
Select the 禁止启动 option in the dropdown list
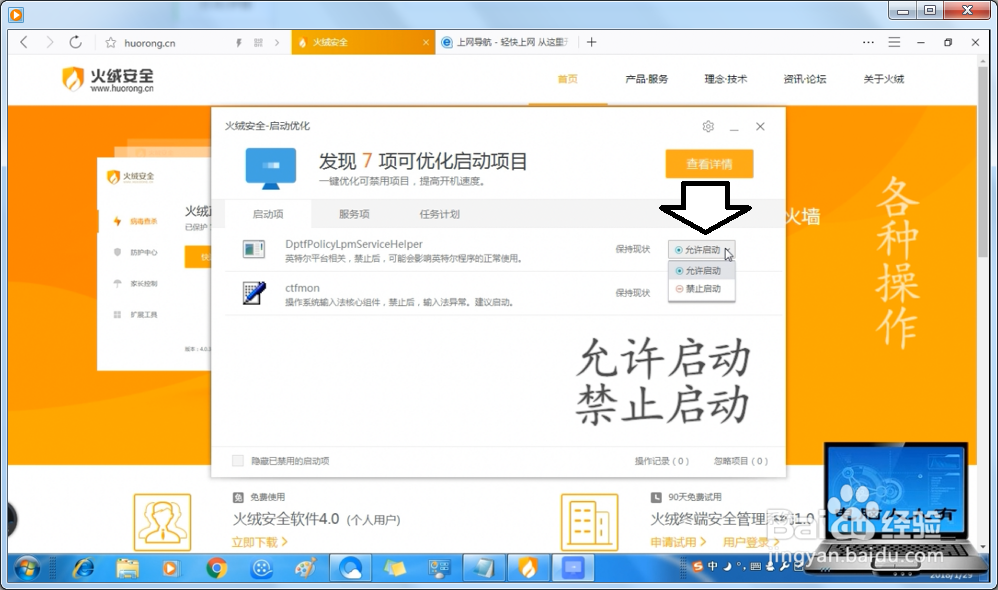[701, 288]
